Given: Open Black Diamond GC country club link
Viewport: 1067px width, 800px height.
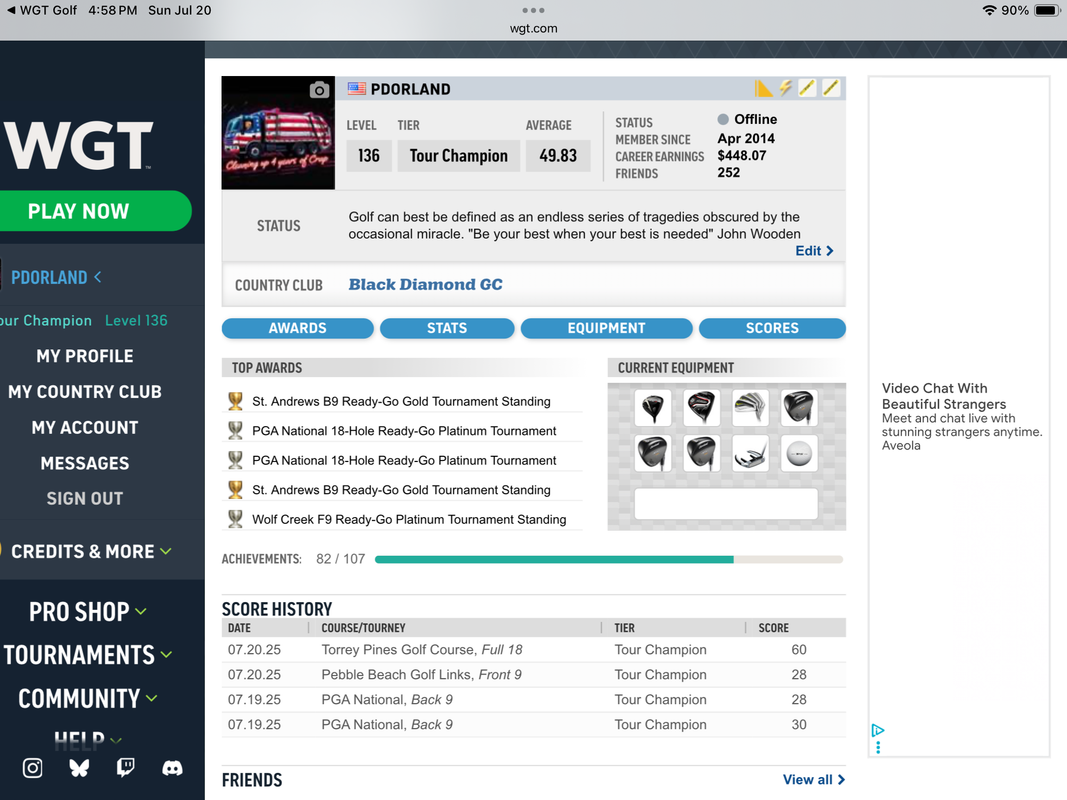Looking at the screenshot, I should point(425,284).
